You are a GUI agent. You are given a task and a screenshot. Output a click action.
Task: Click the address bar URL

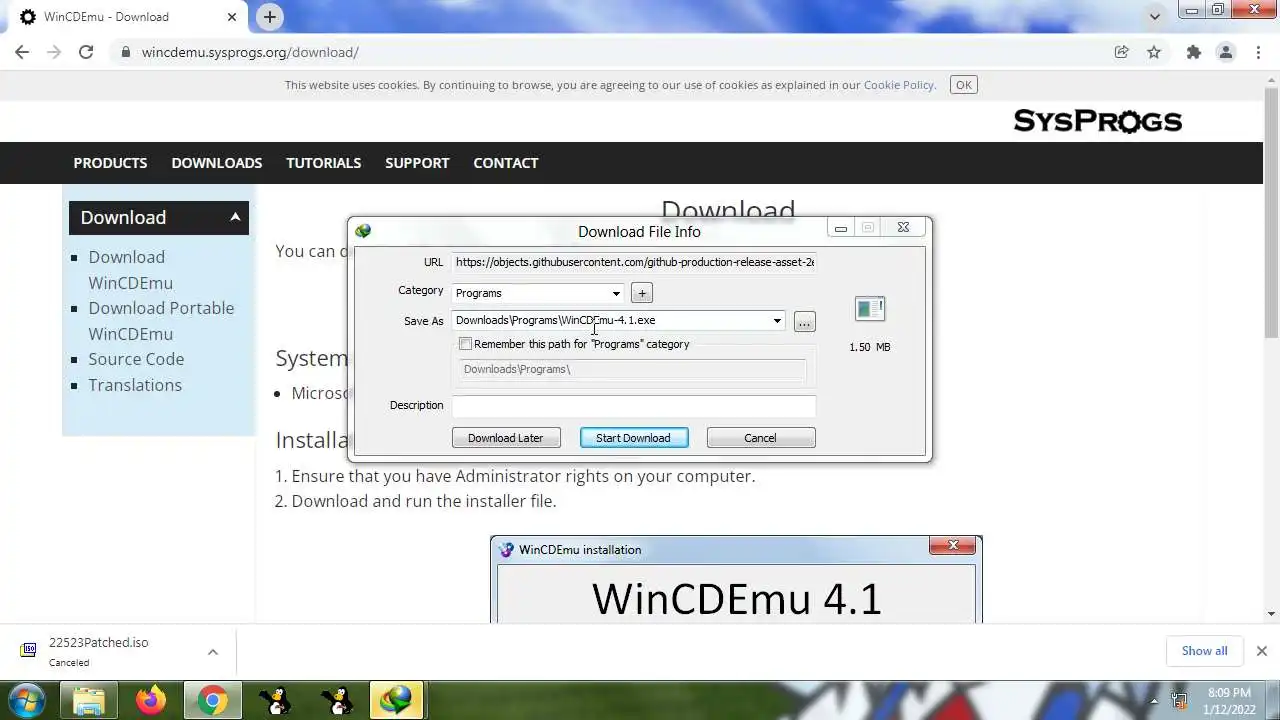250,52
